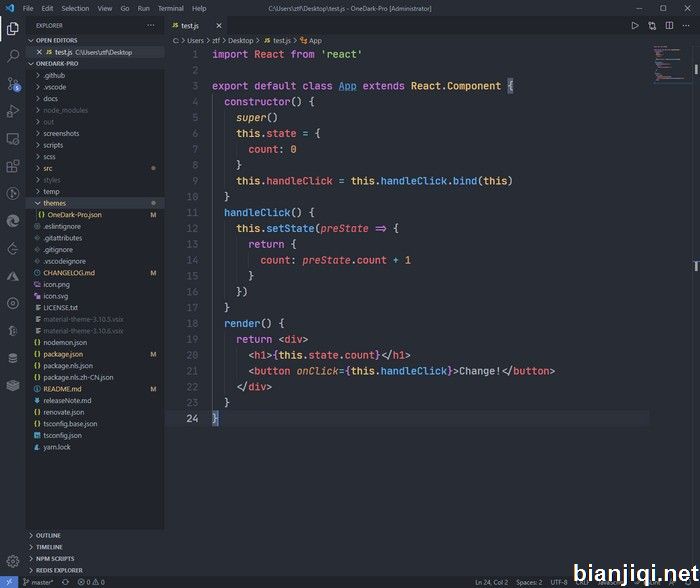Open nodemon.json file
This screenshot has width=700, height=588.
click(x=95, y=342)
